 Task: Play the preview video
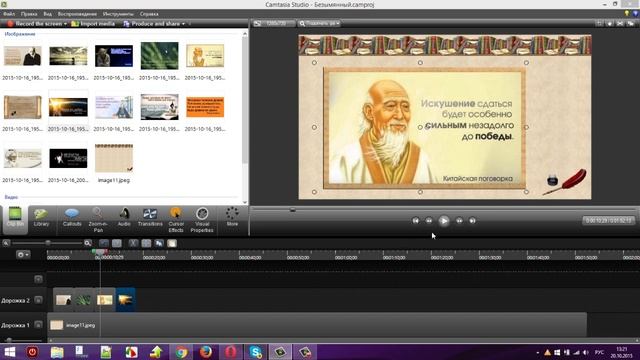point(444,221)
